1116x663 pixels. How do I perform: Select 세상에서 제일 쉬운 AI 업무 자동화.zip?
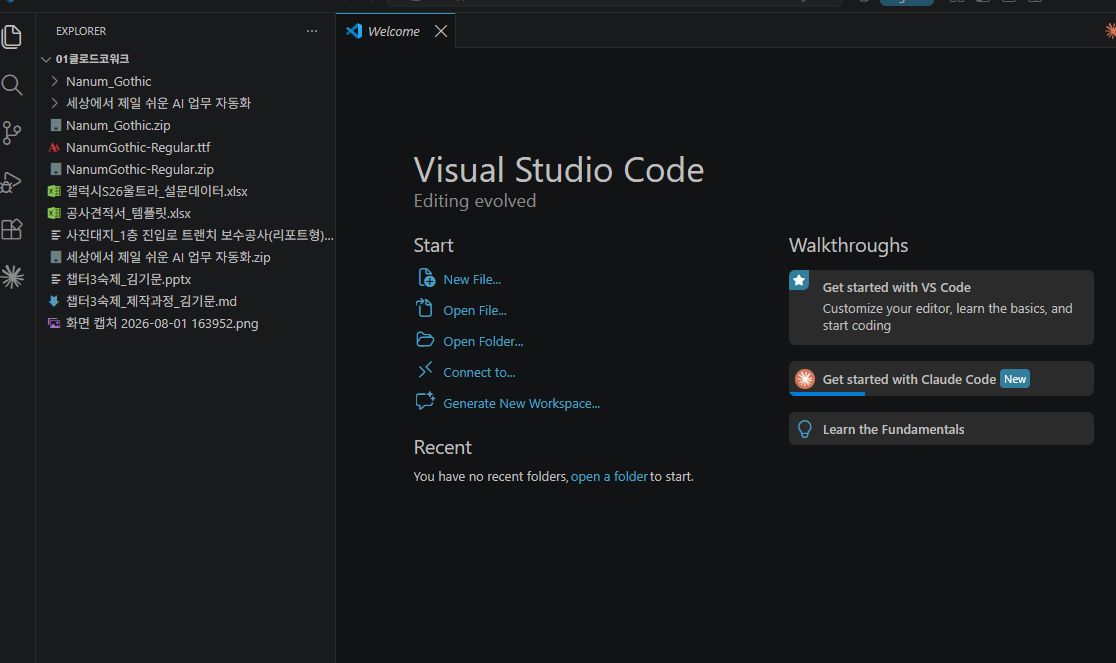185,258
